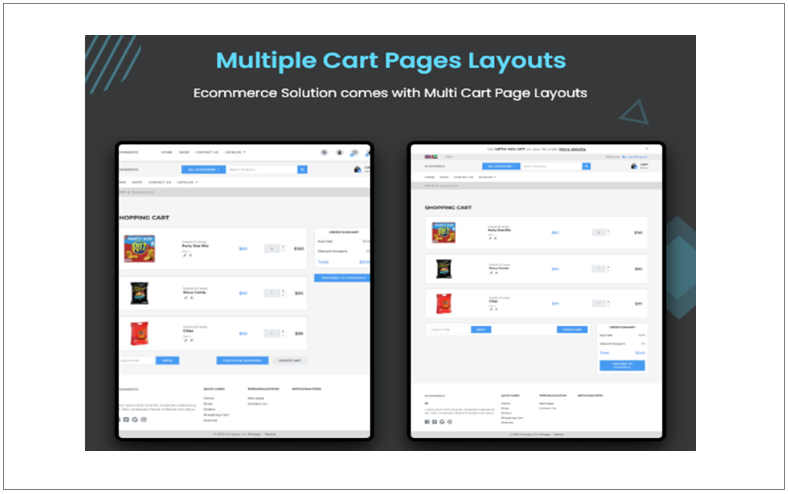This screenshot has height=494, width=788.
Task: Click the Stacy Candy product image in left cart
Action: tap(138, 293)
